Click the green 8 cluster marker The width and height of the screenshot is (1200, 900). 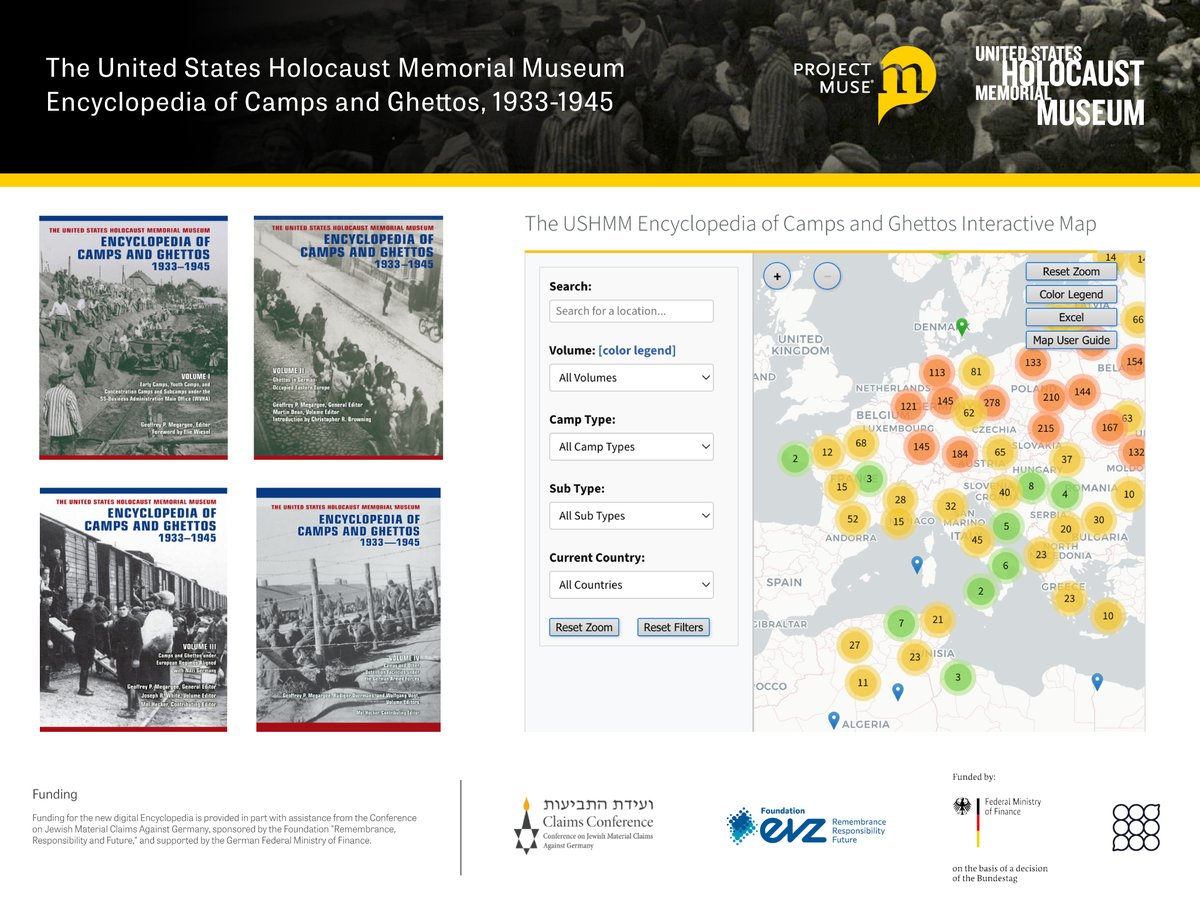(x=1031, y=486)
